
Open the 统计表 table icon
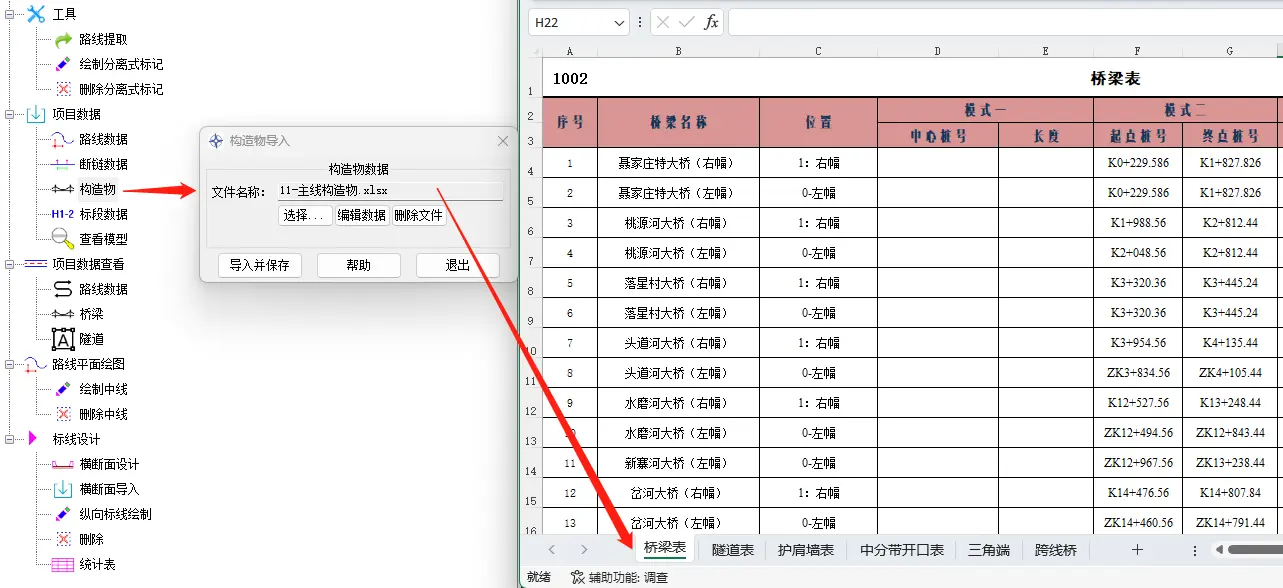coord(63,564)
